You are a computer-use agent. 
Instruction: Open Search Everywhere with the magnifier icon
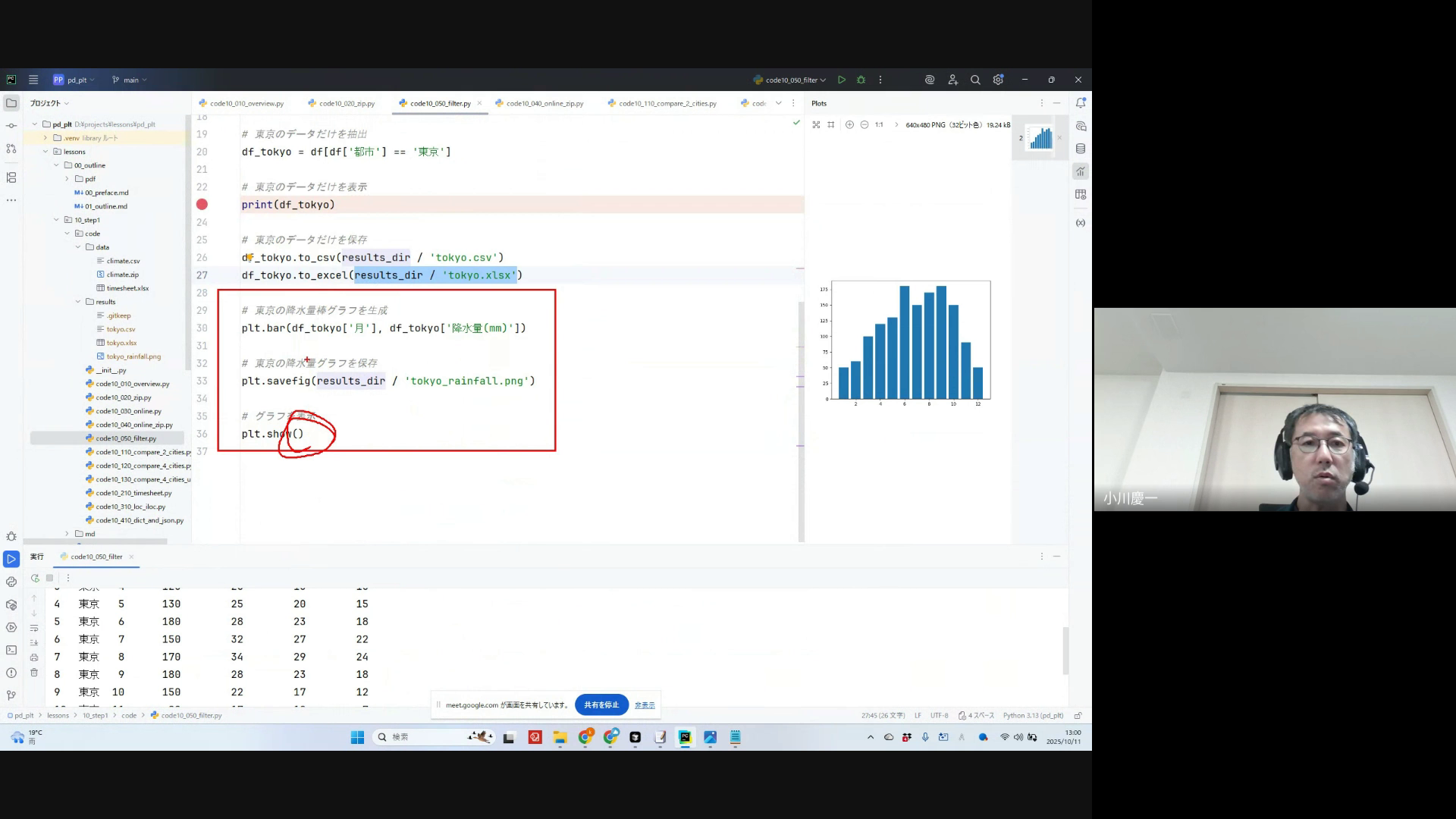click(x=975, y=80)
